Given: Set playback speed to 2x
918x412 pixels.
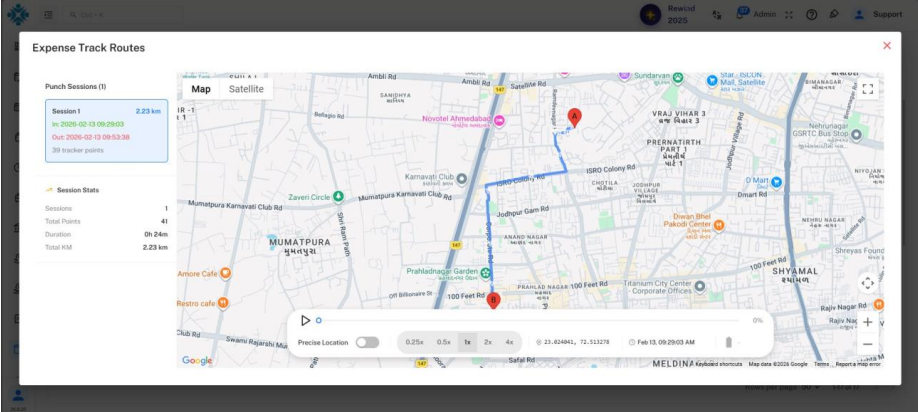Looking at the screenshot, I should [x=488, y=342].
